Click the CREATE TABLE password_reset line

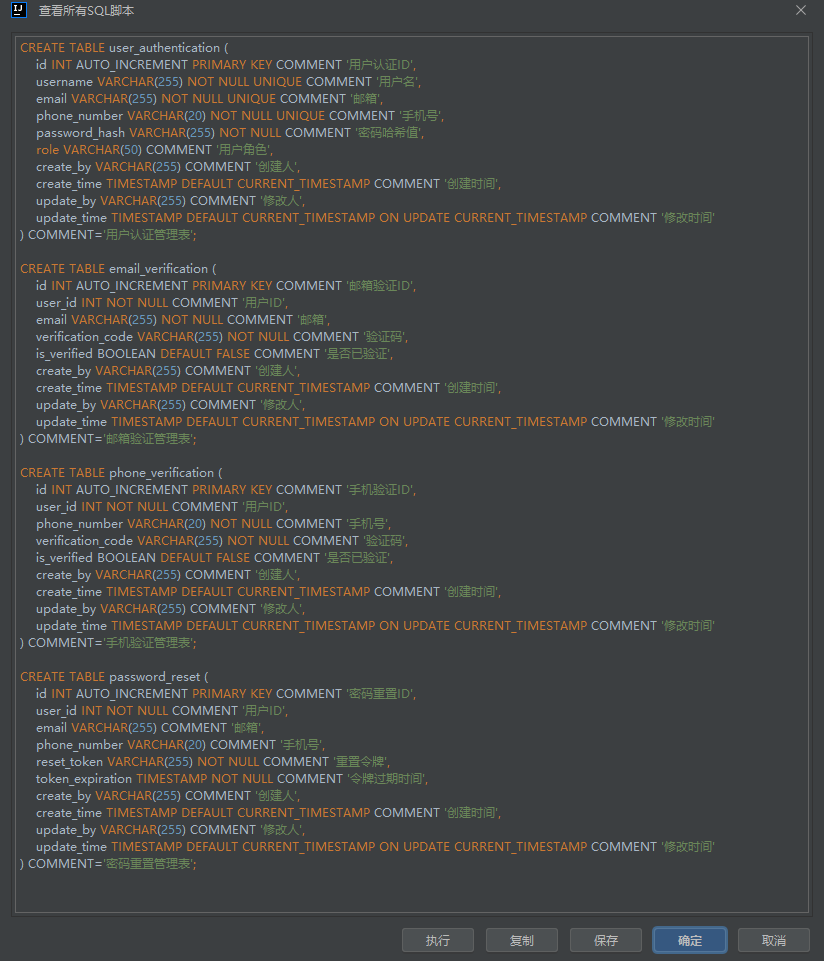[114, 676]
